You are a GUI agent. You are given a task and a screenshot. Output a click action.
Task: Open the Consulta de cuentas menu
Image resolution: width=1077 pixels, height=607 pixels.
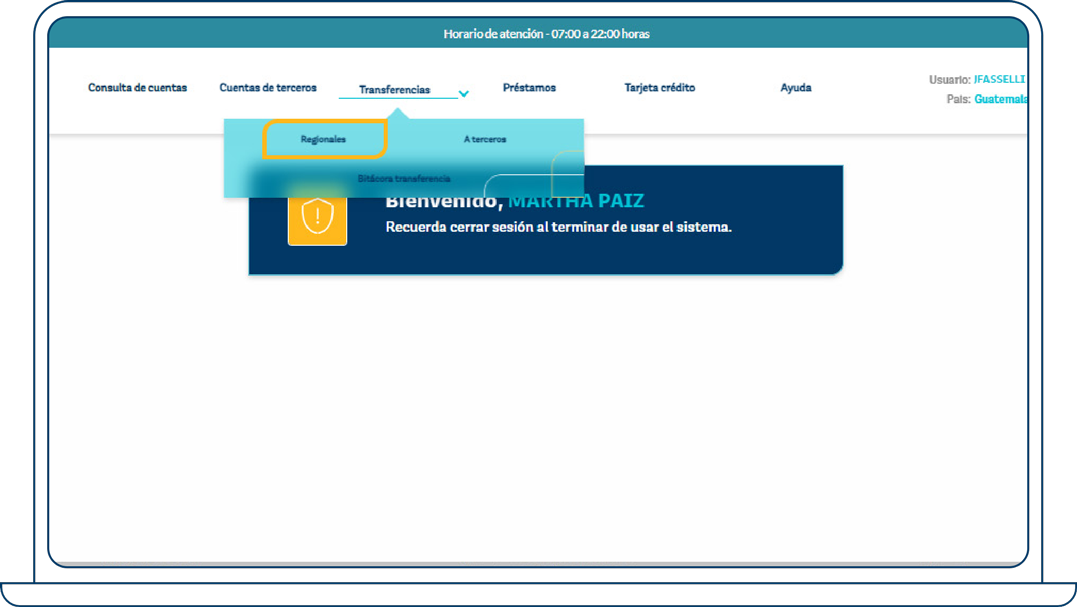coord(137,87)
